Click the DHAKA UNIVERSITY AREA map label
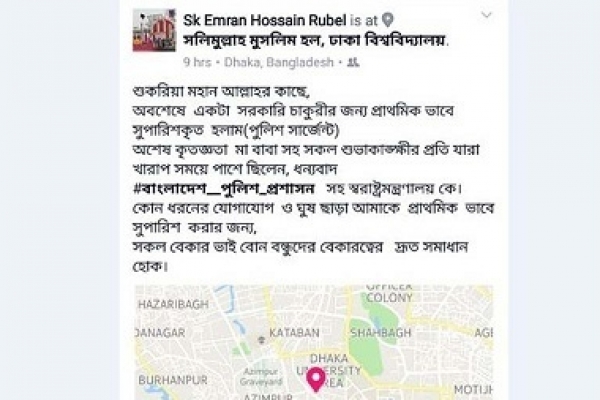Viewport: 600px width, 400px height. tap(329, 370)
